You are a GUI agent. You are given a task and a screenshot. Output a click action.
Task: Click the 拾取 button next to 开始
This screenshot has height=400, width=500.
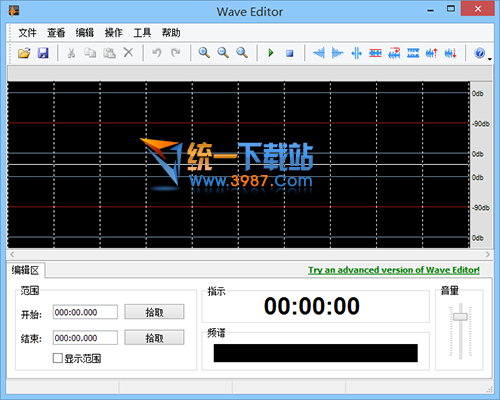(154, 312)
